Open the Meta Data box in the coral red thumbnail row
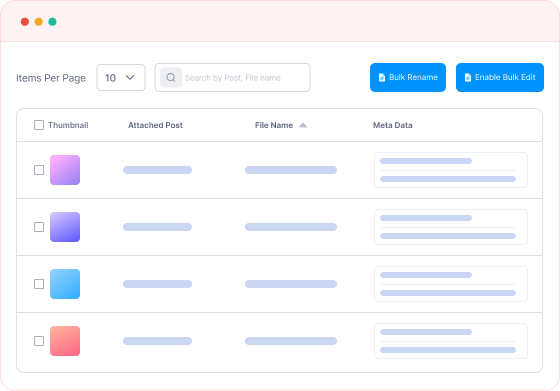This screenshot has width=560, height=391. coord(451,341)
